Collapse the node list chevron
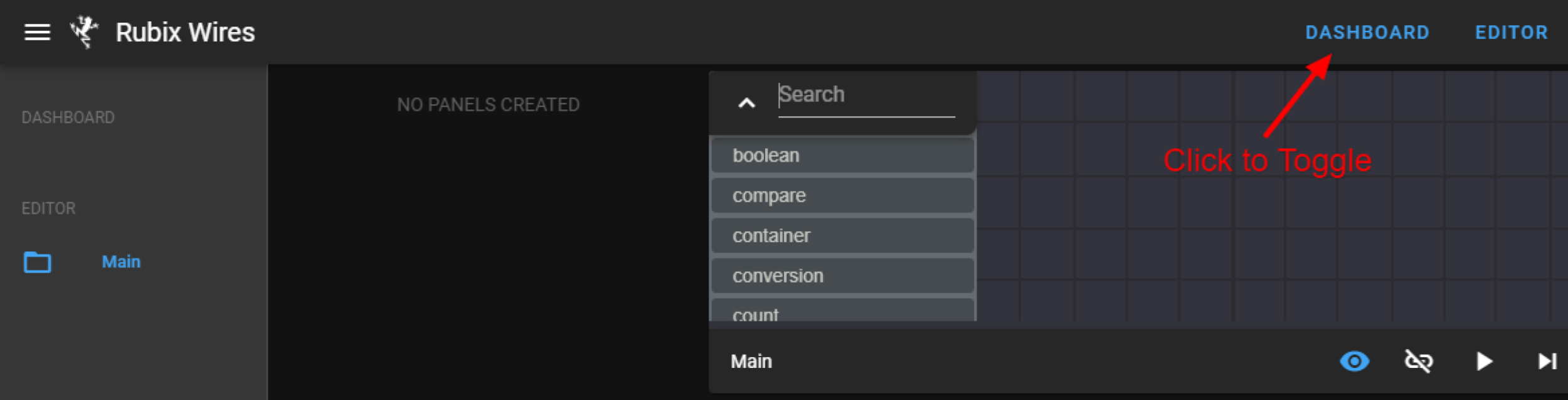This screenshot has height=400, width=1568. click(x=746, y=103)
